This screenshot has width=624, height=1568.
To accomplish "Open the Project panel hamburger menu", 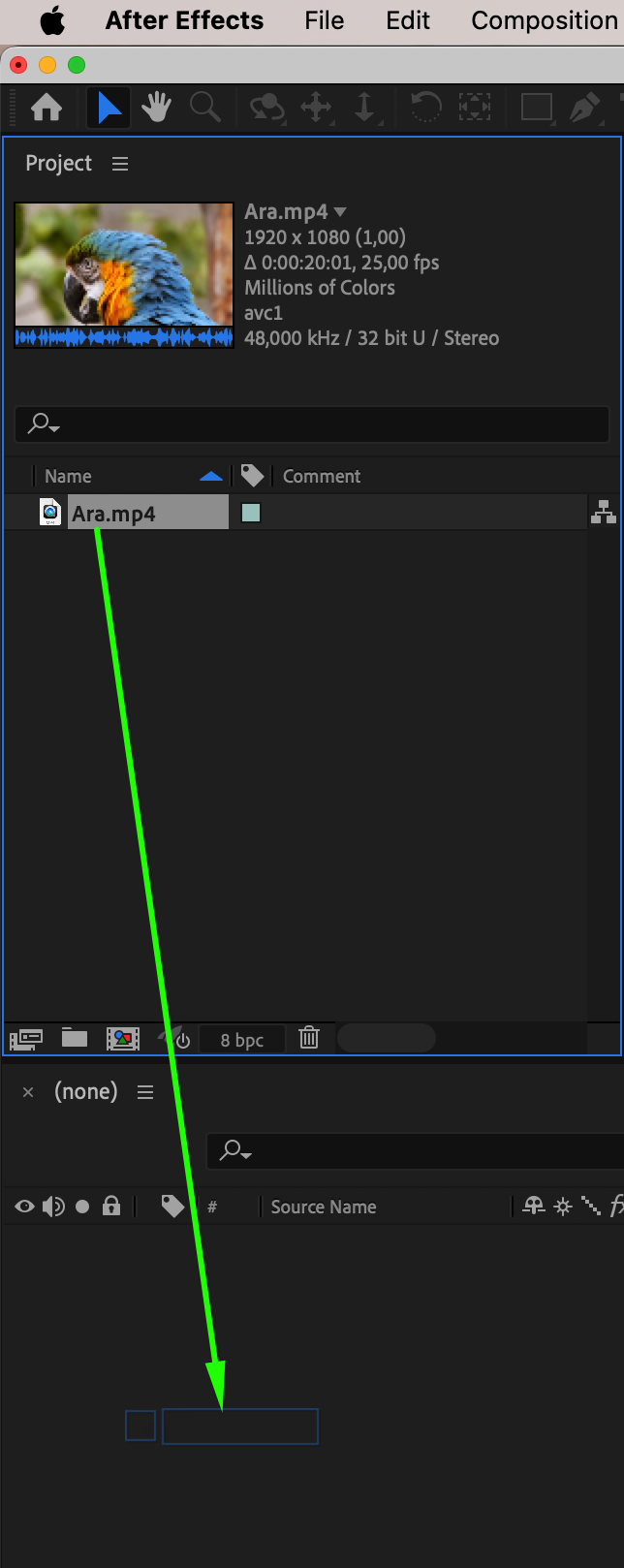I will coord(120,164).
